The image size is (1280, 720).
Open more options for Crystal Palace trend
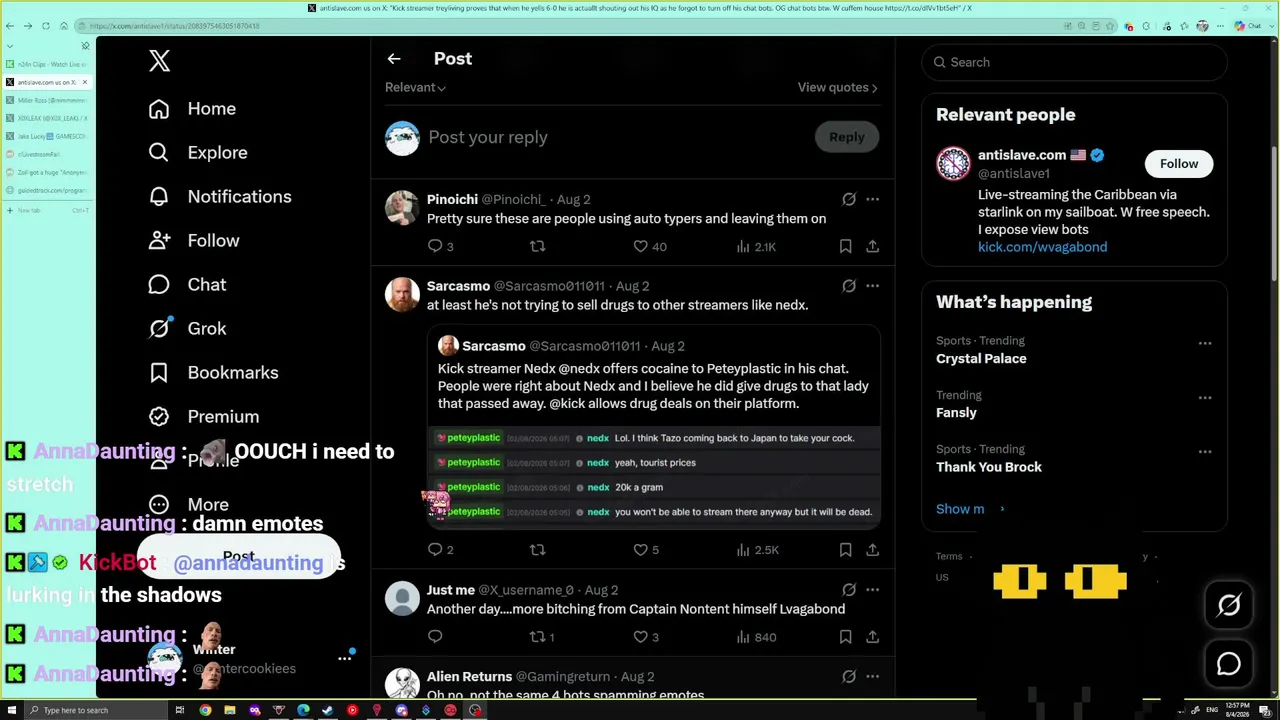(1205, 343)
